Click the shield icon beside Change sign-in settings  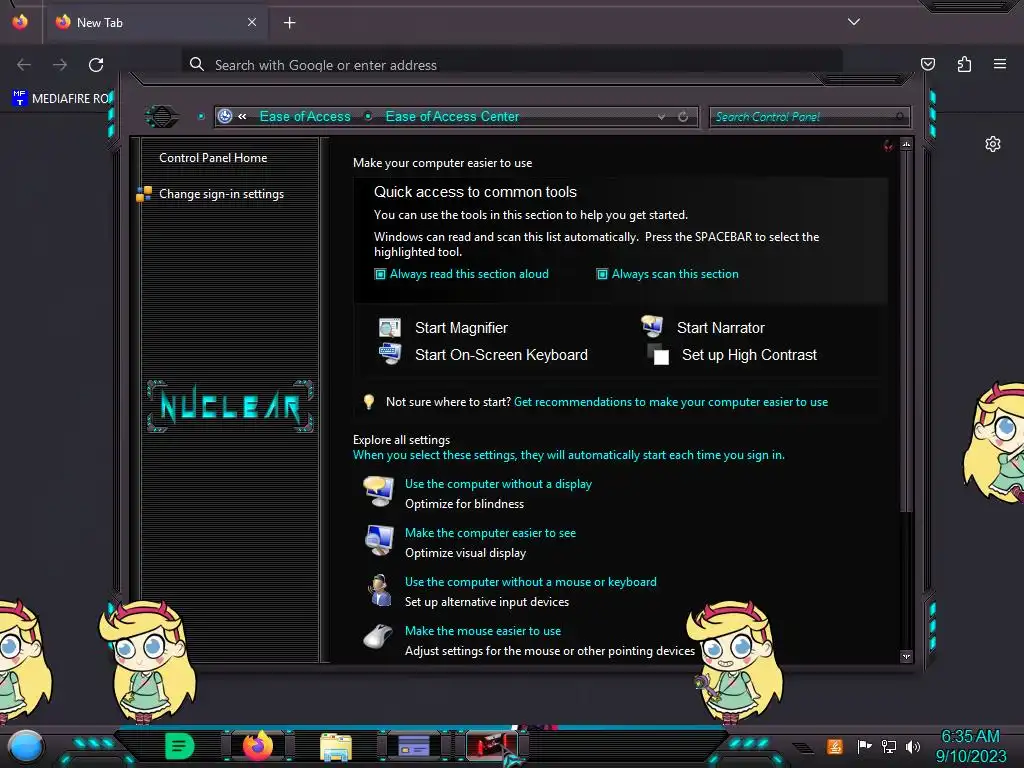144,194
